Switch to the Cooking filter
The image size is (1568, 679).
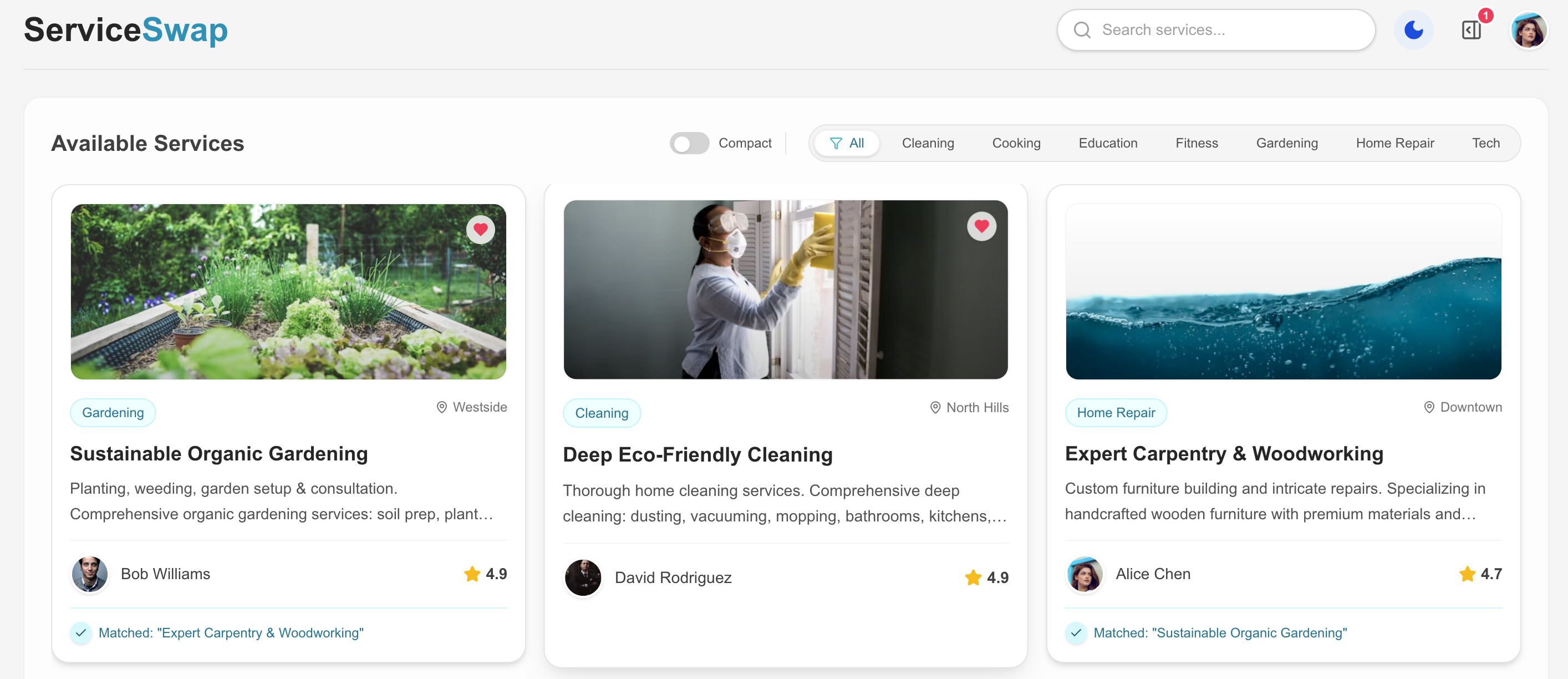click(x=1016, y=143)
